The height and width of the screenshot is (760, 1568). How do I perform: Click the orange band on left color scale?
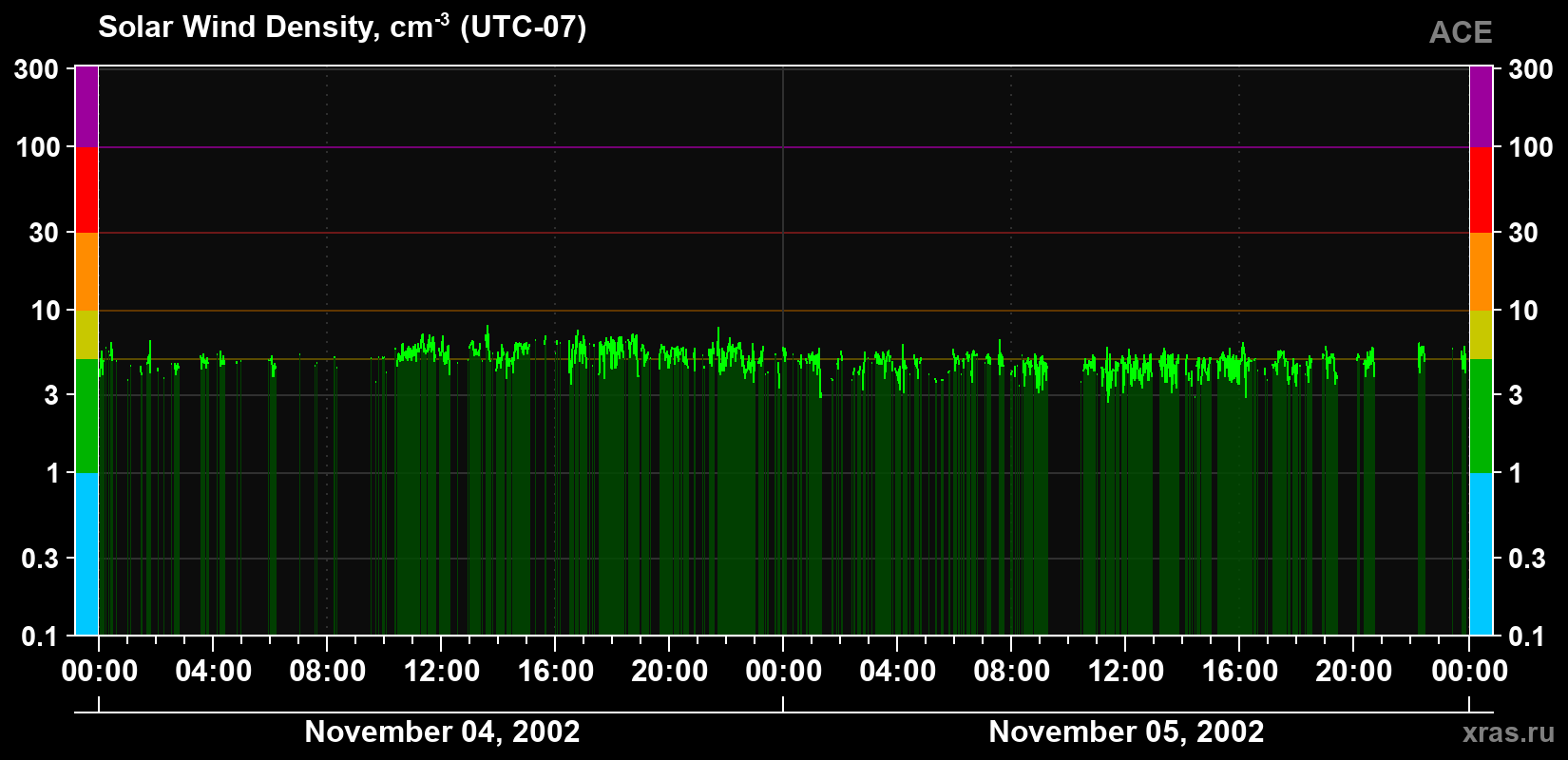(86, 272)
